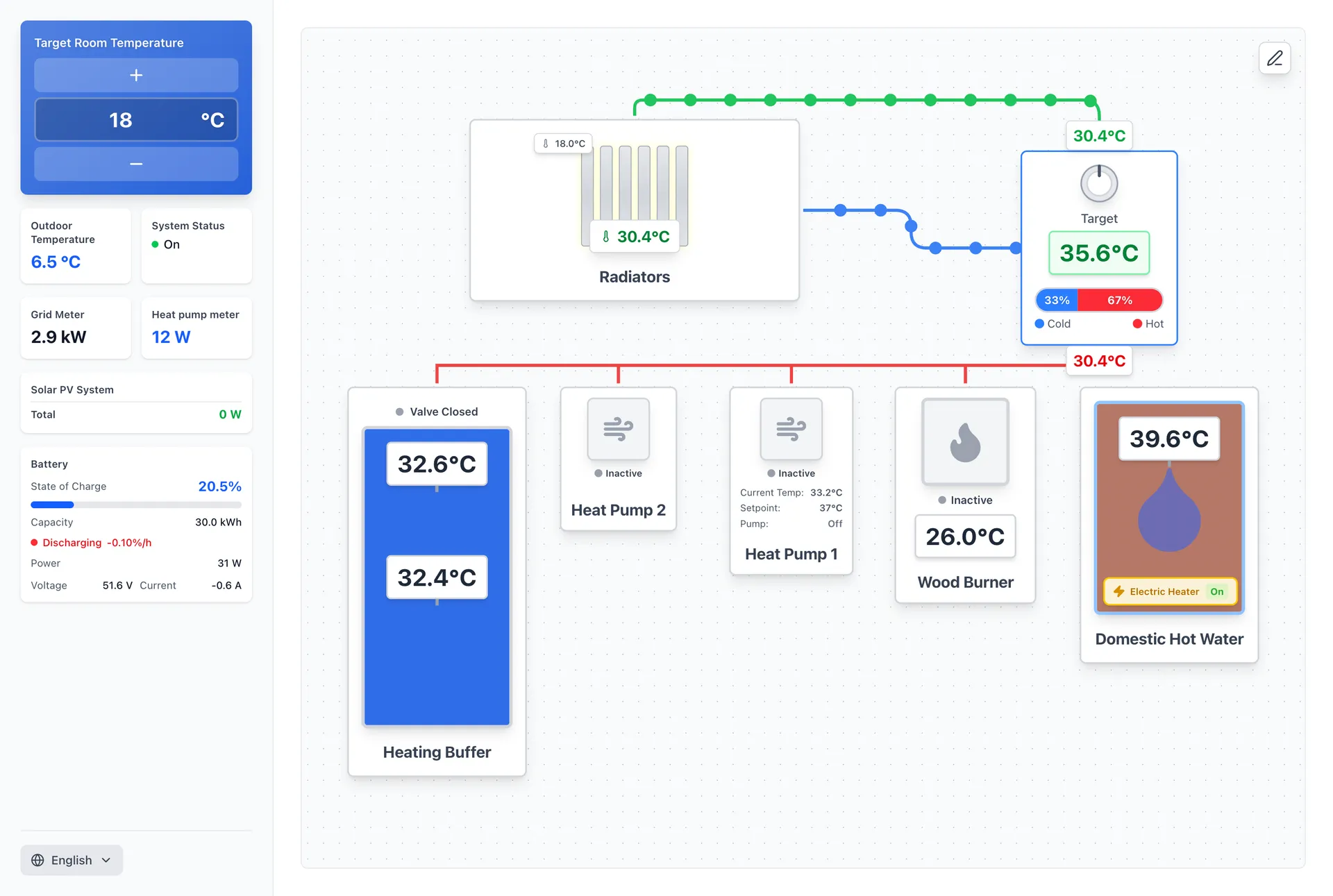Click the battery Capacity 30.0 kWh row
The image size is (1333, 896).
pos(136,522)
